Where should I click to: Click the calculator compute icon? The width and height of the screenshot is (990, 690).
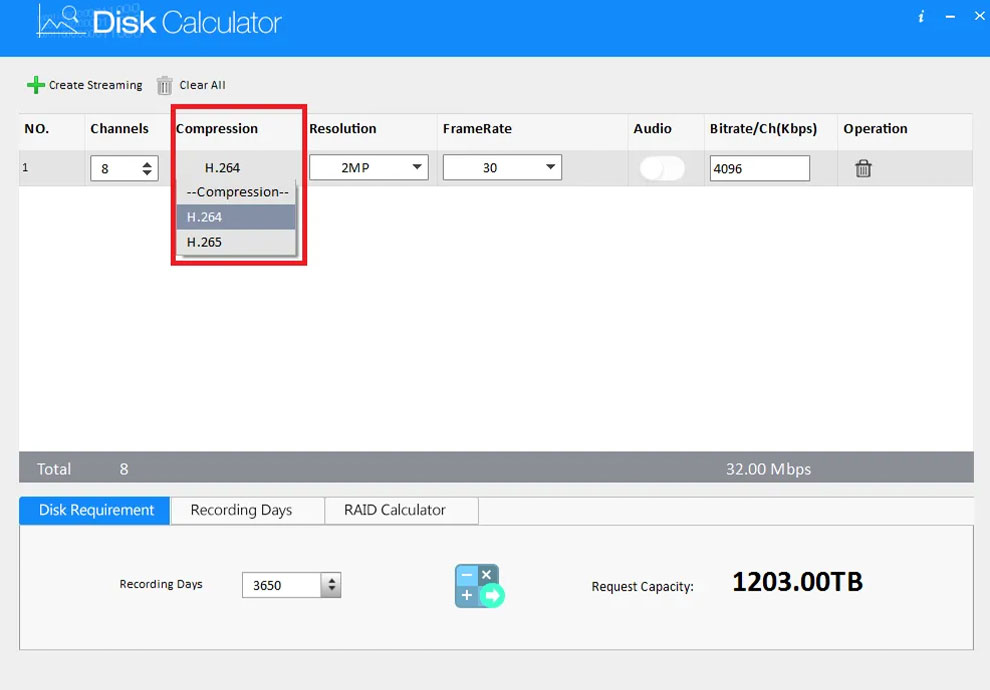479,586
